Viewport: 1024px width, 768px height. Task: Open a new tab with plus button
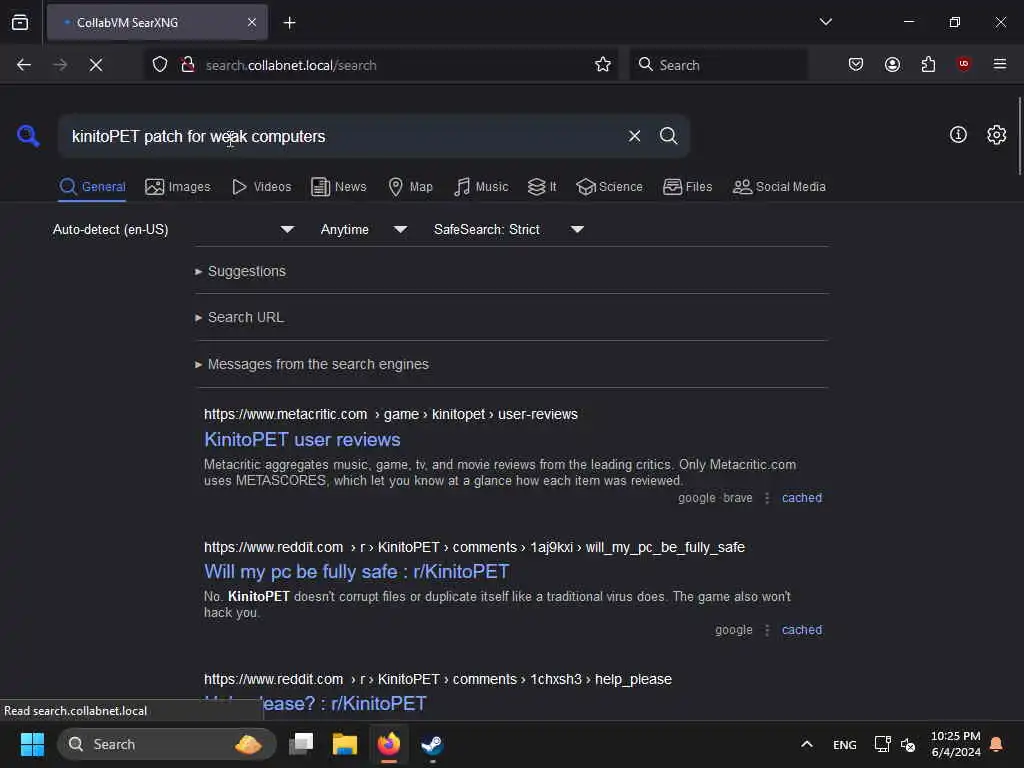(289, 23)
